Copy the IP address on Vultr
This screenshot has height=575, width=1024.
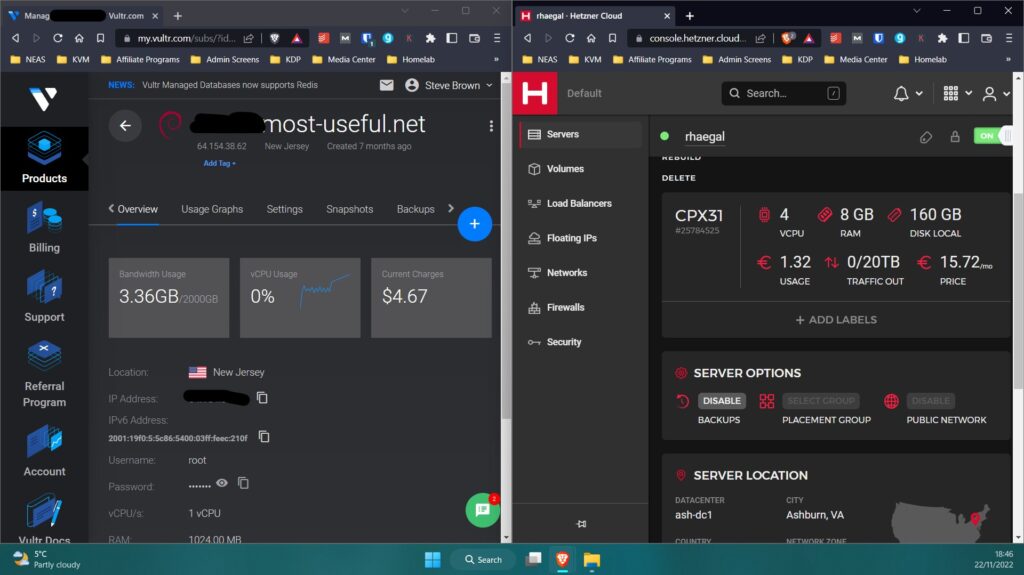[x=262, y=397]
